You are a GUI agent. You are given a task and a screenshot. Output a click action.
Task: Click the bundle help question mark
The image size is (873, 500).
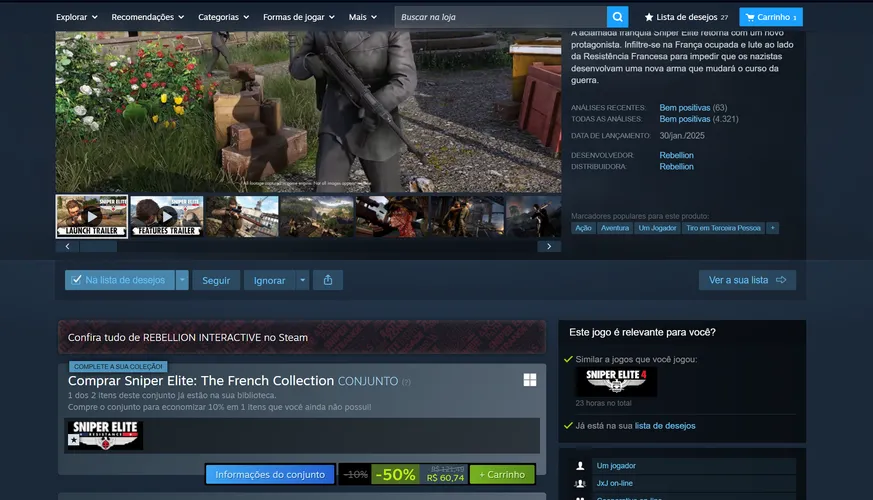pos(406,382)
